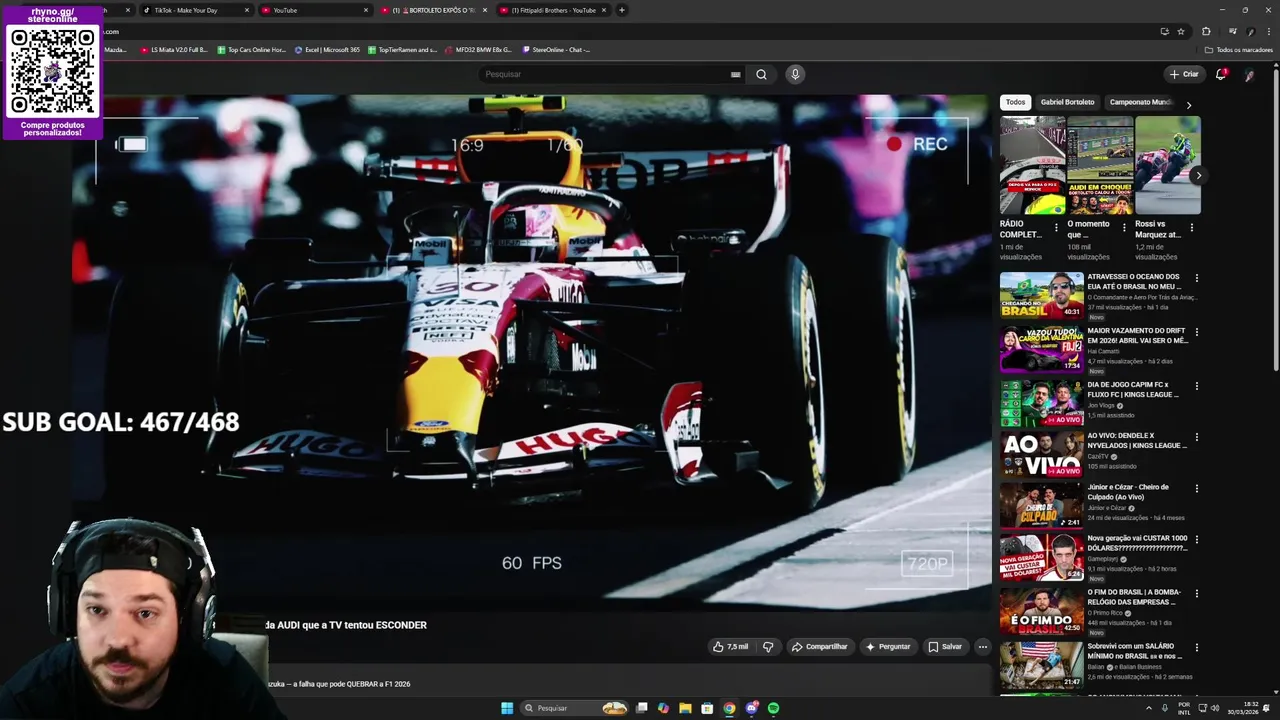Image resolution: width=1280 pixels, height=720 pixels.
Task: Click the Windows taskbar 'Pesquisar' search box
Action: tap(575, 708)
